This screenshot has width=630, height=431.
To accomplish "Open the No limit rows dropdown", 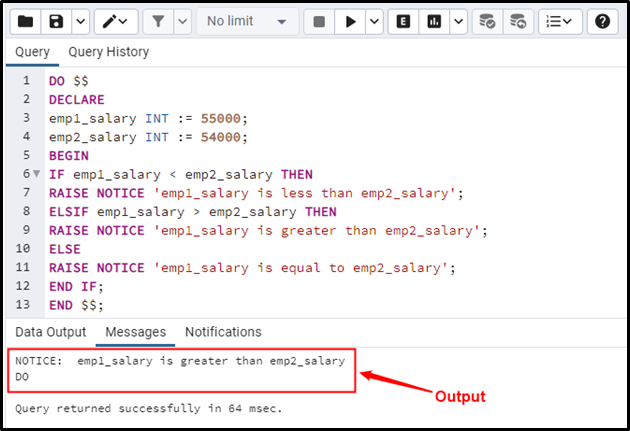I will point(247,21).
